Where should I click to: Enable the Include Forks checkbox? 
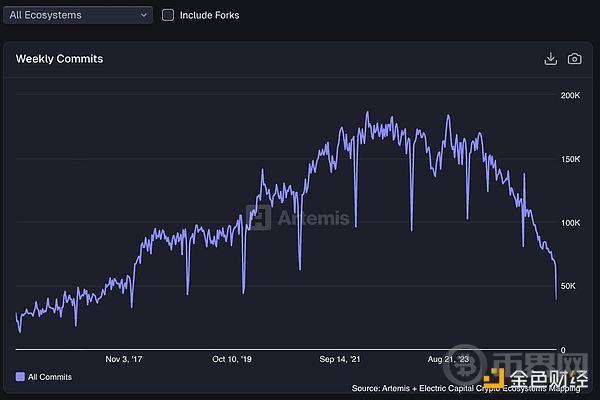point(168,15)
